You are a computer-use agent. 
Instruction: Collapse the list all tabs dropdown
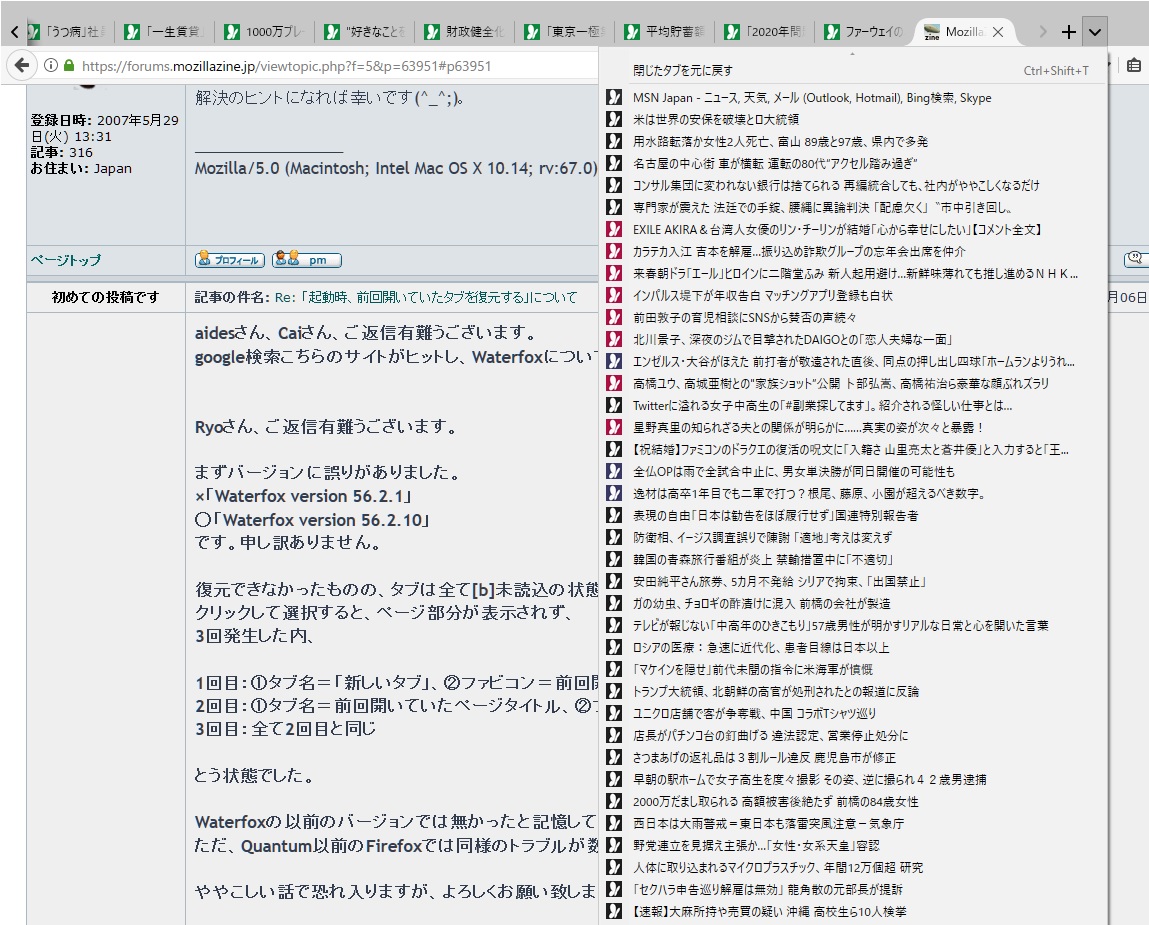pyautogui.click(x=1095, y=32)
